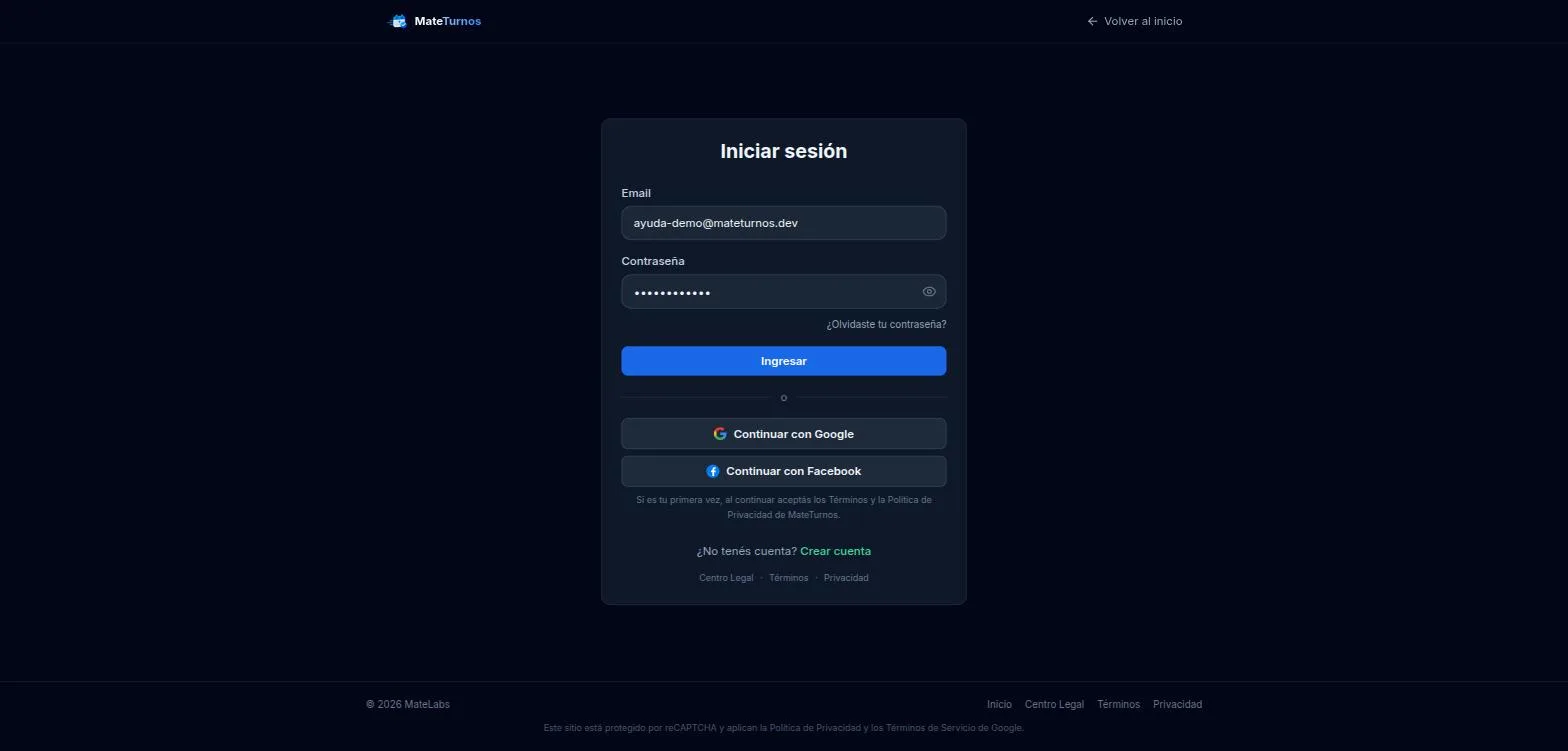This screenshot has width=1568, height=751.
Task: Continue with Facebook sign-in
Action: pos(783,471)
